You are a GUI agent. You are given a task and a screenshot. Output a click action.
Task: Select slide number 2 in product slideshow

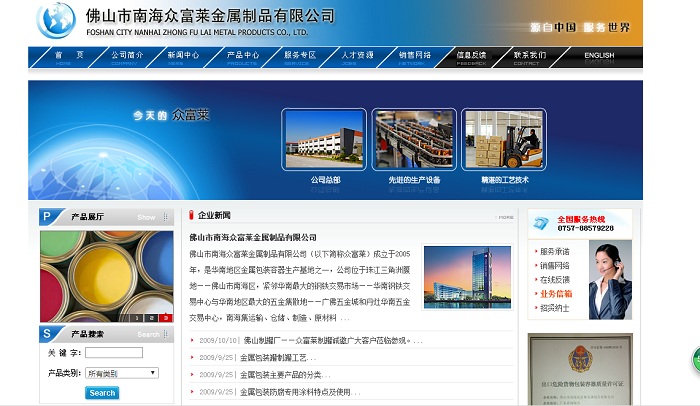click(151, 317)
